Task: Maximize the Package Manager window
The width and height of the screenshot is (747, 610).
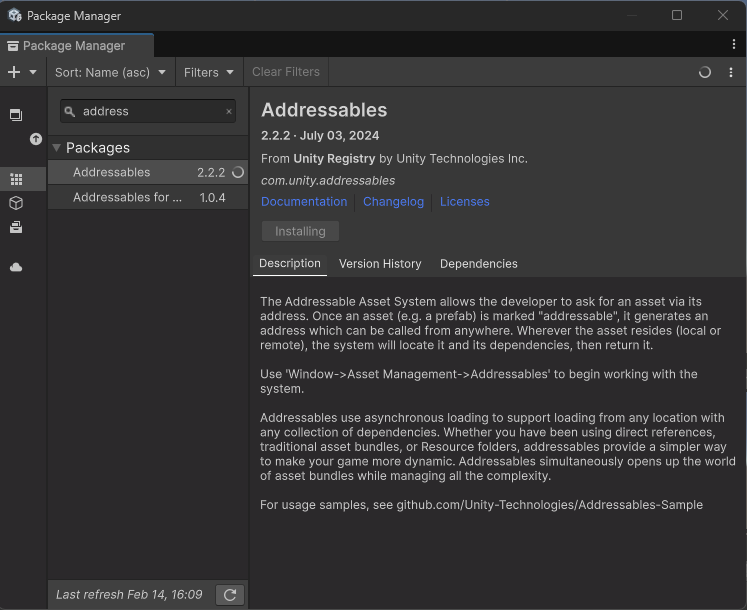Action: click(676, 15)
